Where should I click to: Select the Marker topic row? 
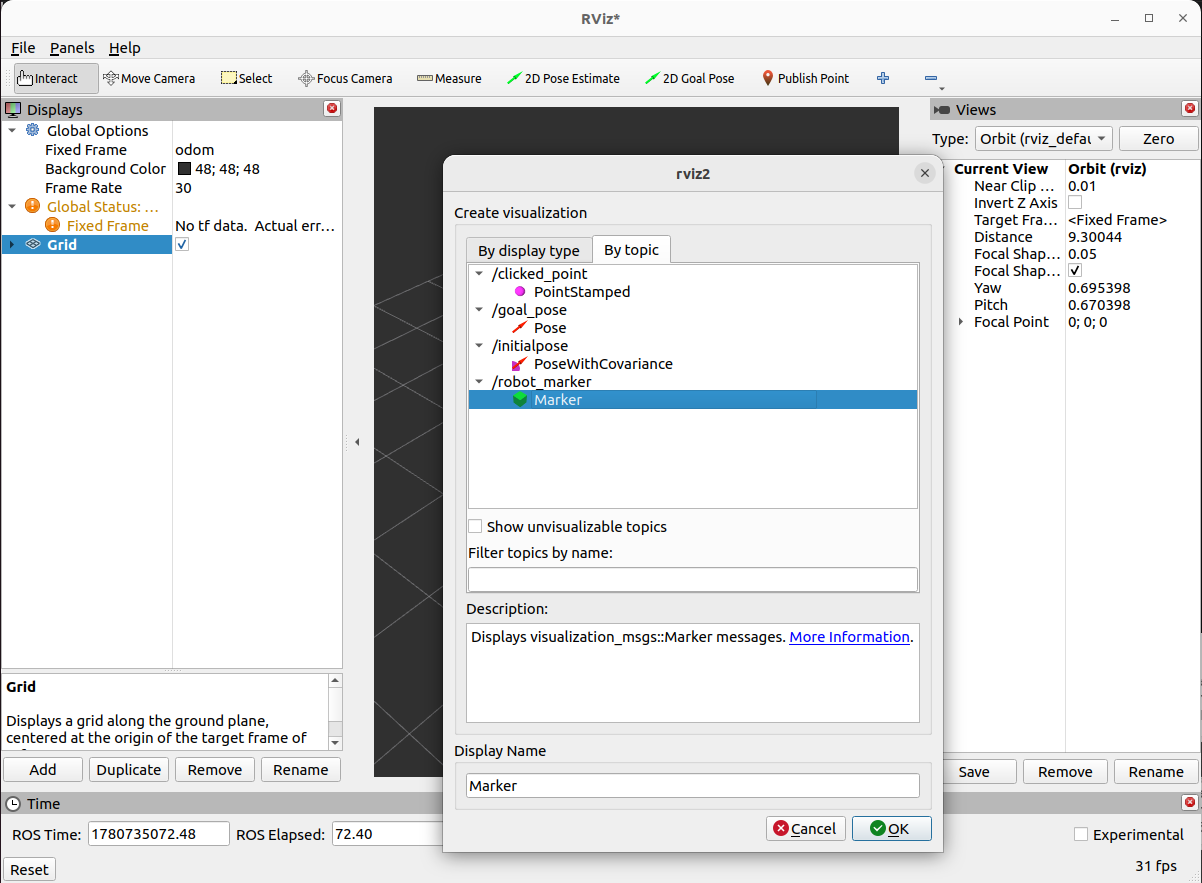coord(693,400)
